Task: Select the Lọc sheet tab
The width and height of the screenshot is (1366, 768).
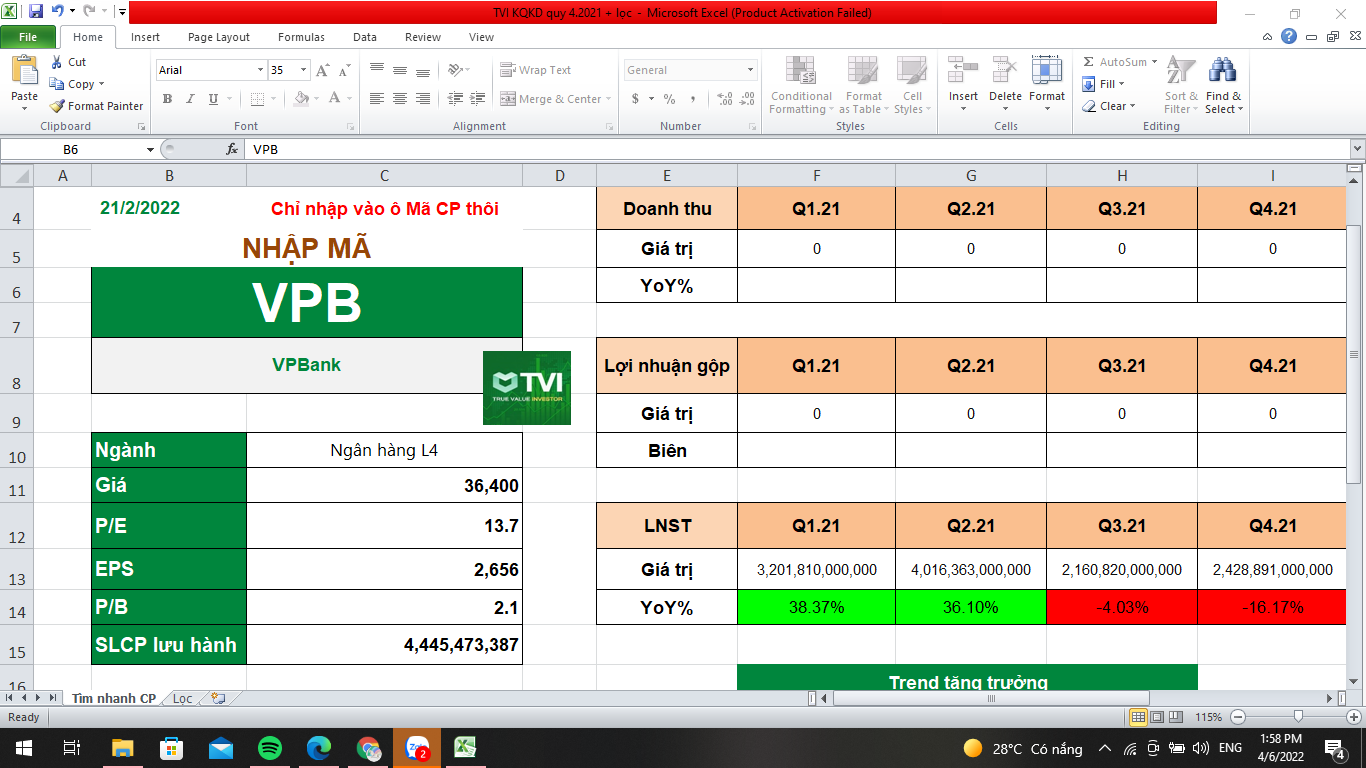Action: click(182, 698)
